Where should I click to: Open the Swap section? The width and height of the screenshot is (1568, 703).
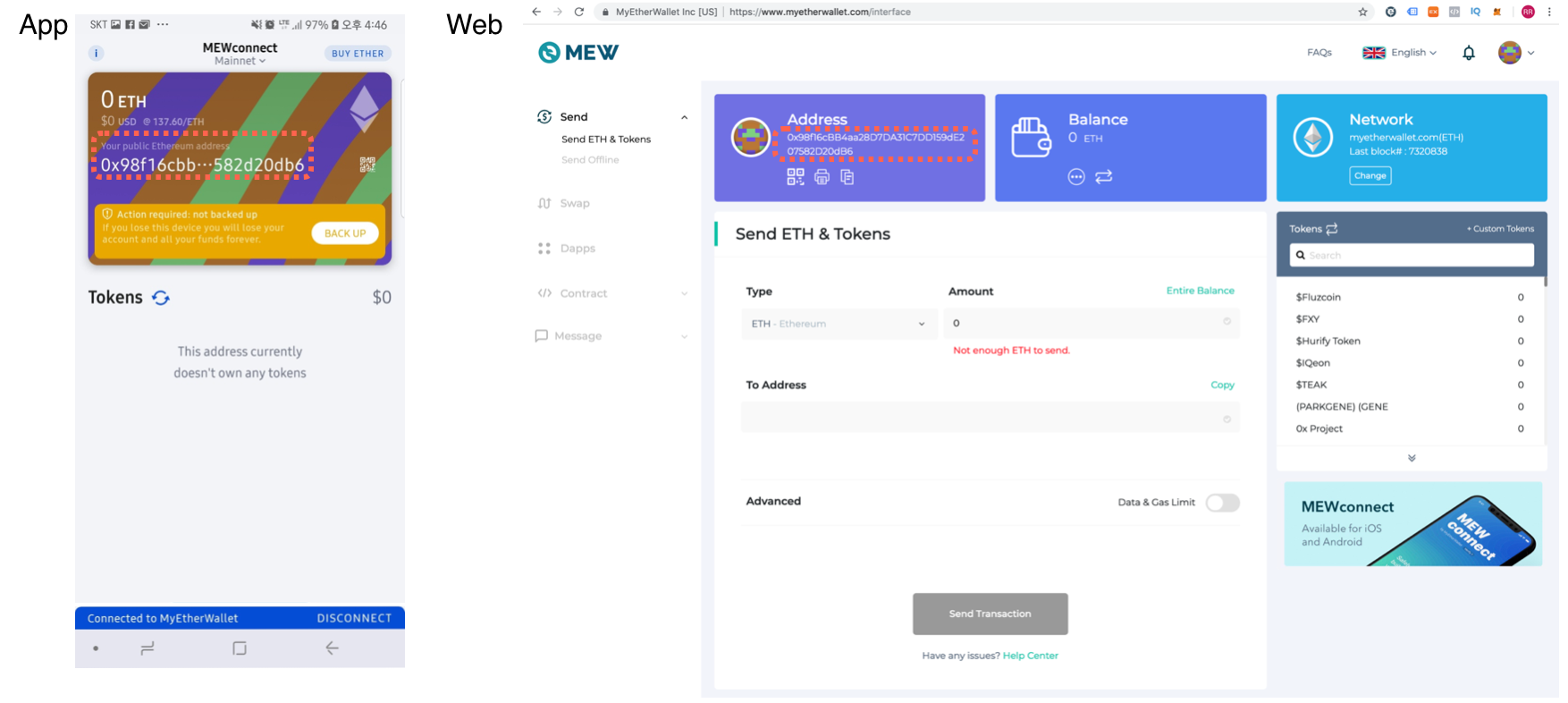pyautogui.click(x=575, y=204)
